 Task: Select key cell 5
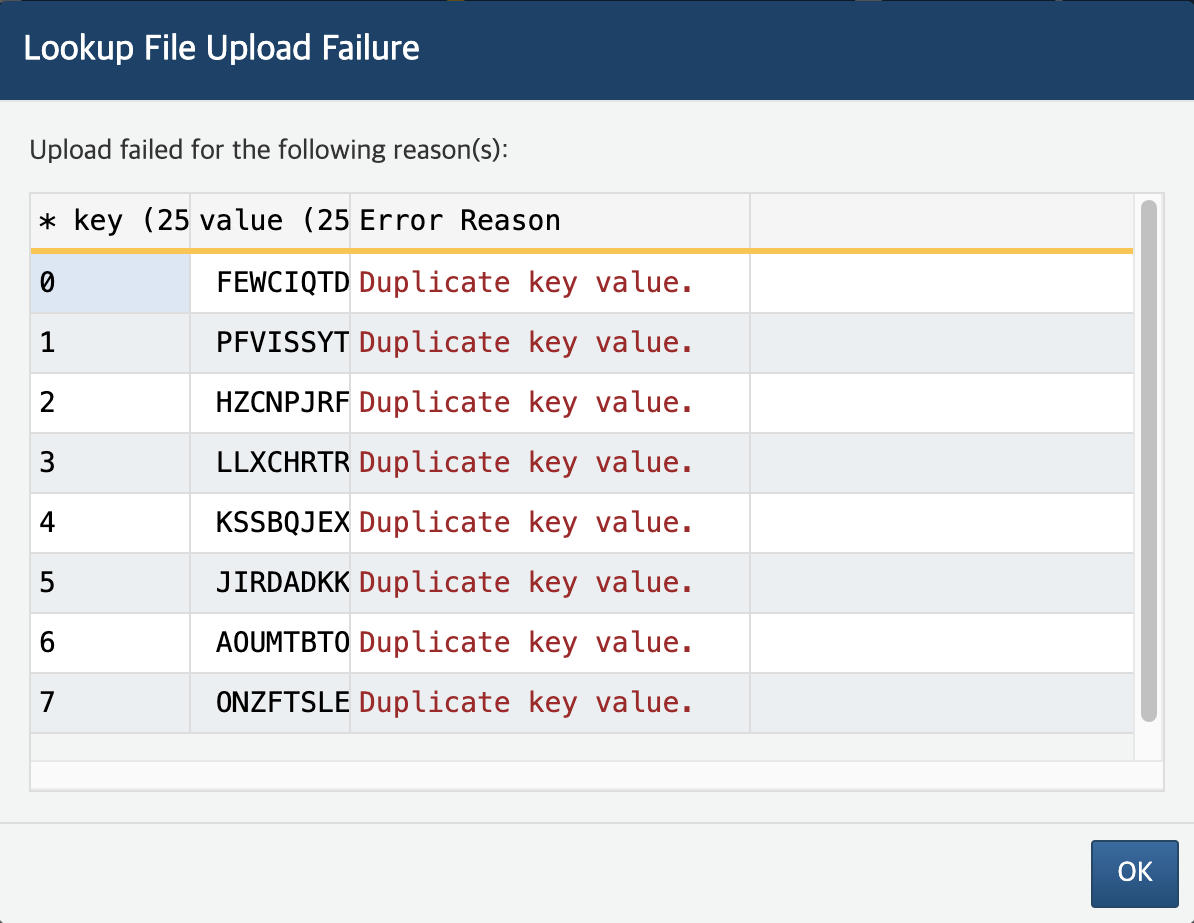tap(110, 583)
